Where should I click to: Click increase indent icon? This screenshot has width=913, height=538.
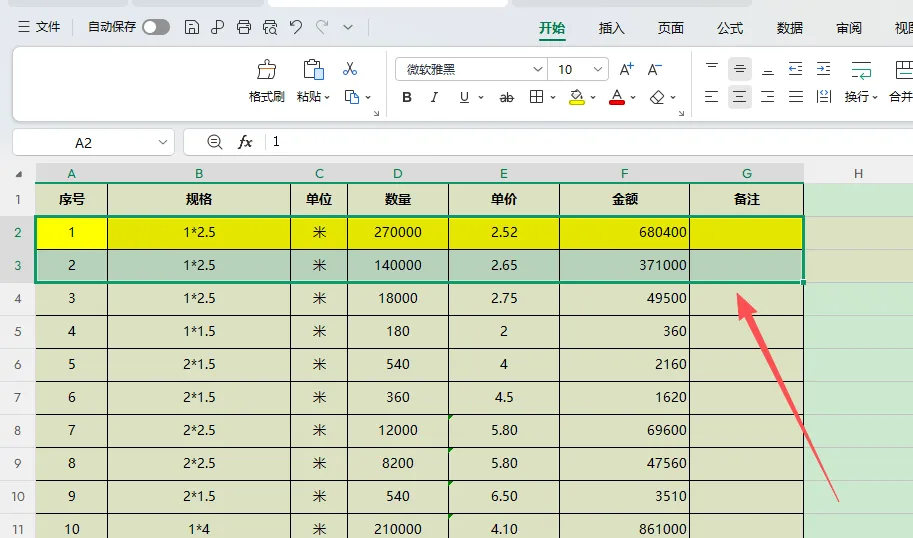point(823,69)
